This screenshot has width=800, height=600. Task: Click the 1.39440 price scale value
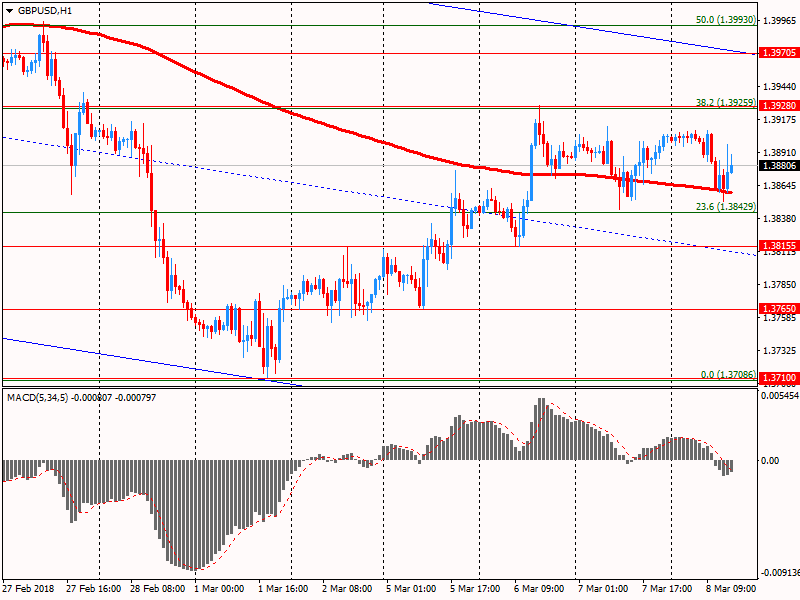coord(780,86)
